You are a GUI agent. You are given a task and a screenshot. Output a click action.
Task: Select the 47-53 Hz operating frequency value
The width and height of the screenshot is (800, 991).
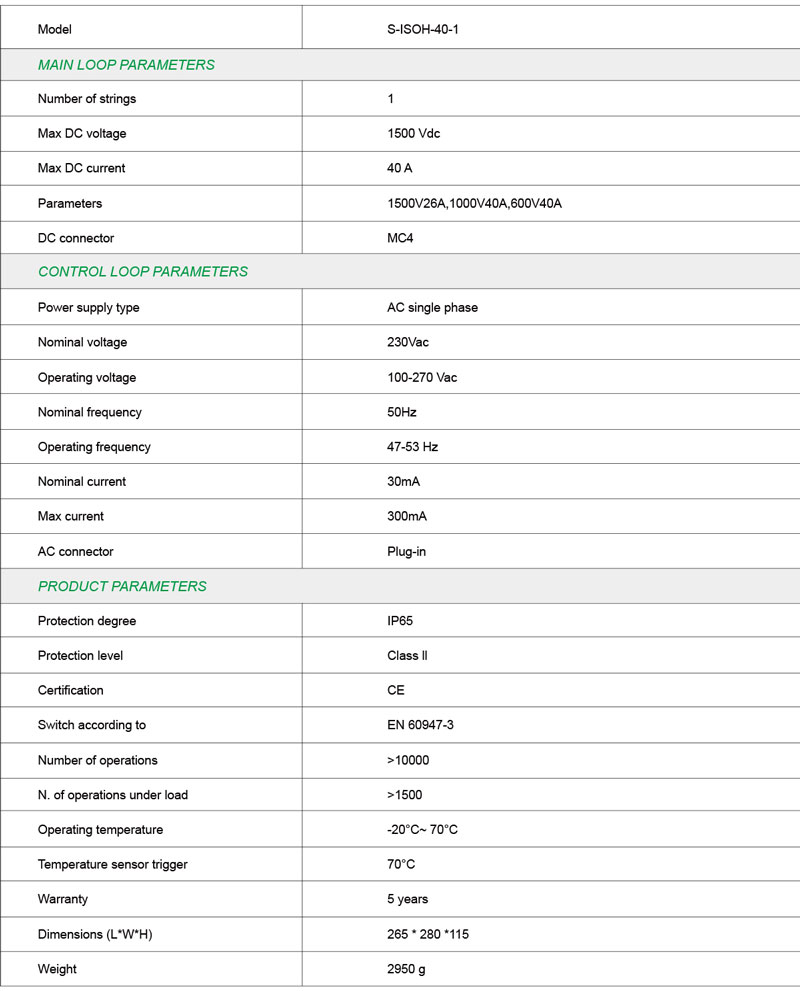tap(412, 447)
